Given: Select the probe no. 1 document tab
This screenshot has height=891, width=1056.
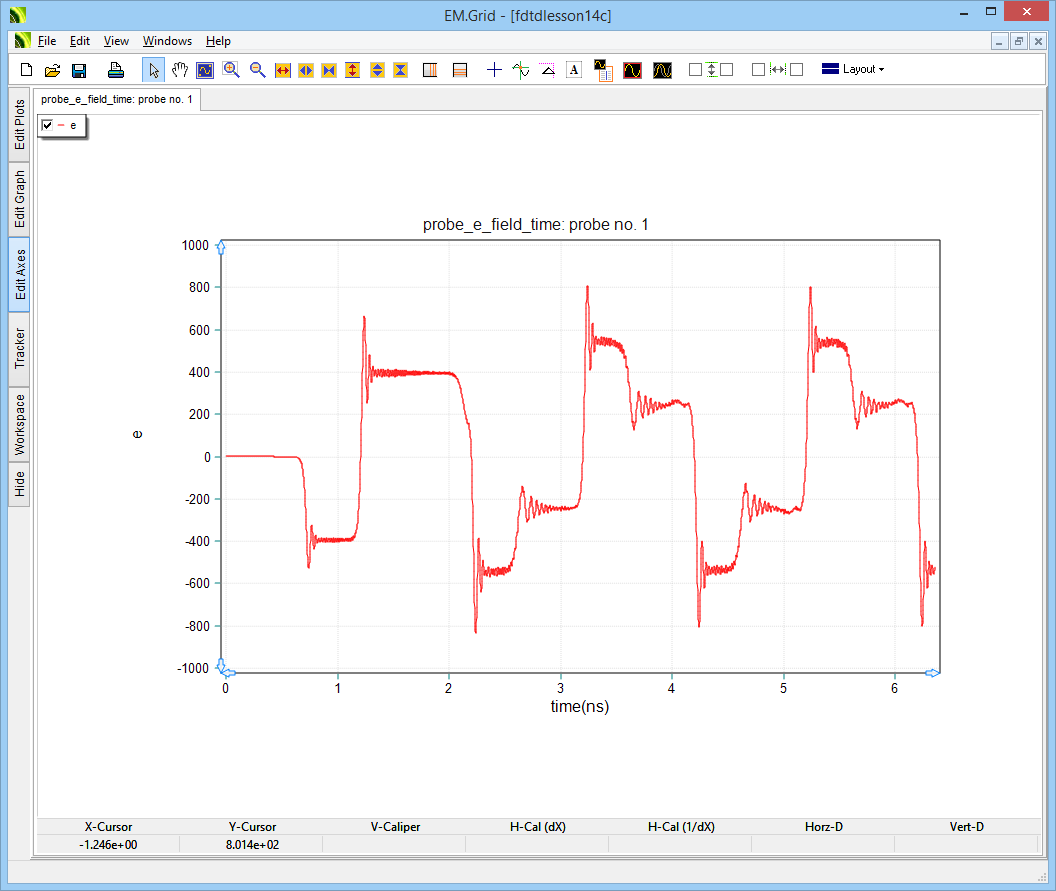Looking at the screenshot, I should coord(117,100).
